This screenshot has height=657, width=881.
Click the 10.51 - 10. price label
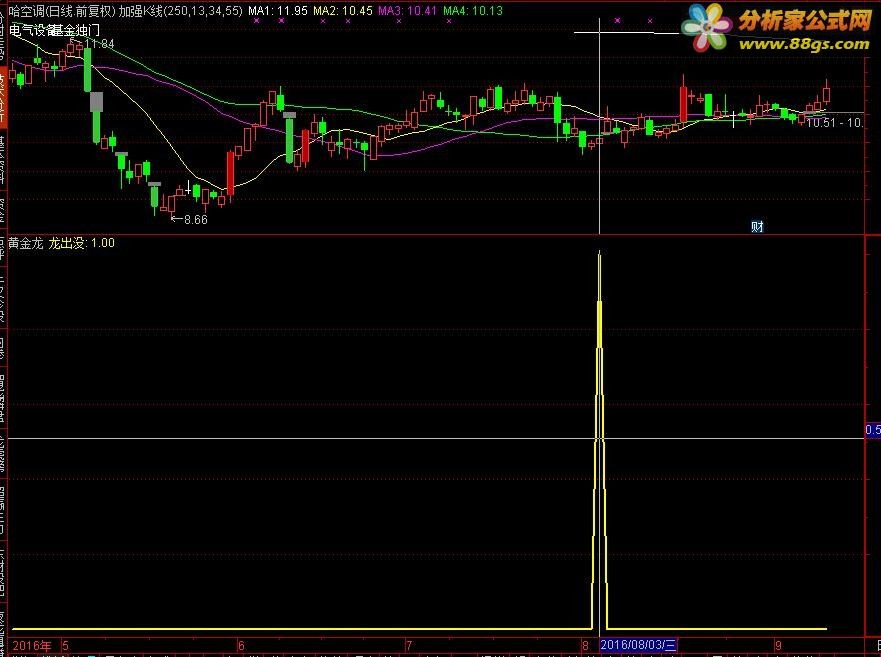pos(834,123)
